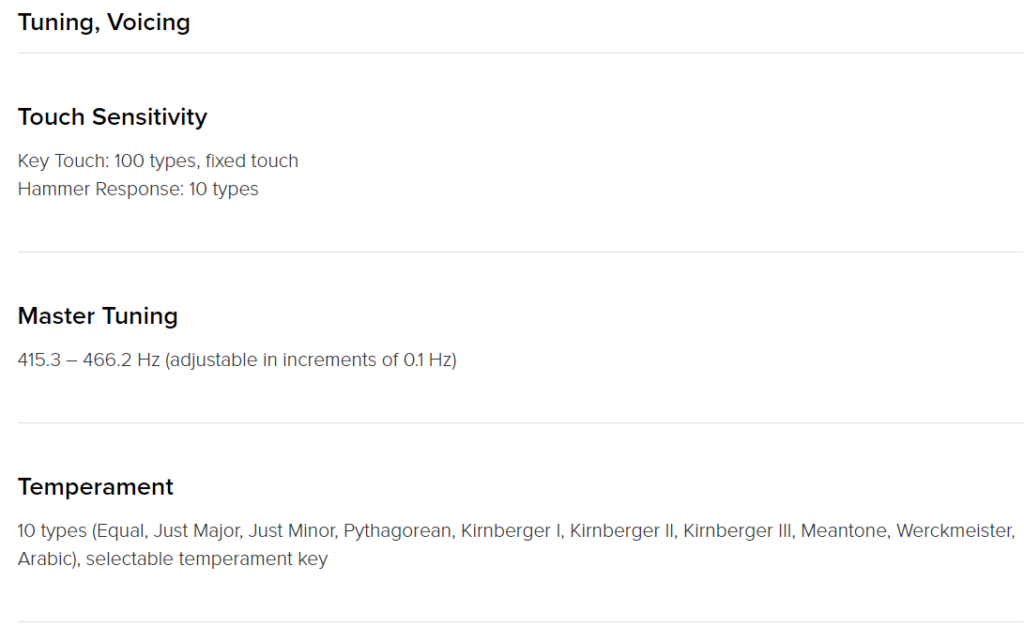Click the word Arabic in temperament list
The width and height of the screenshot is (1024, 643).
(45, 559)
